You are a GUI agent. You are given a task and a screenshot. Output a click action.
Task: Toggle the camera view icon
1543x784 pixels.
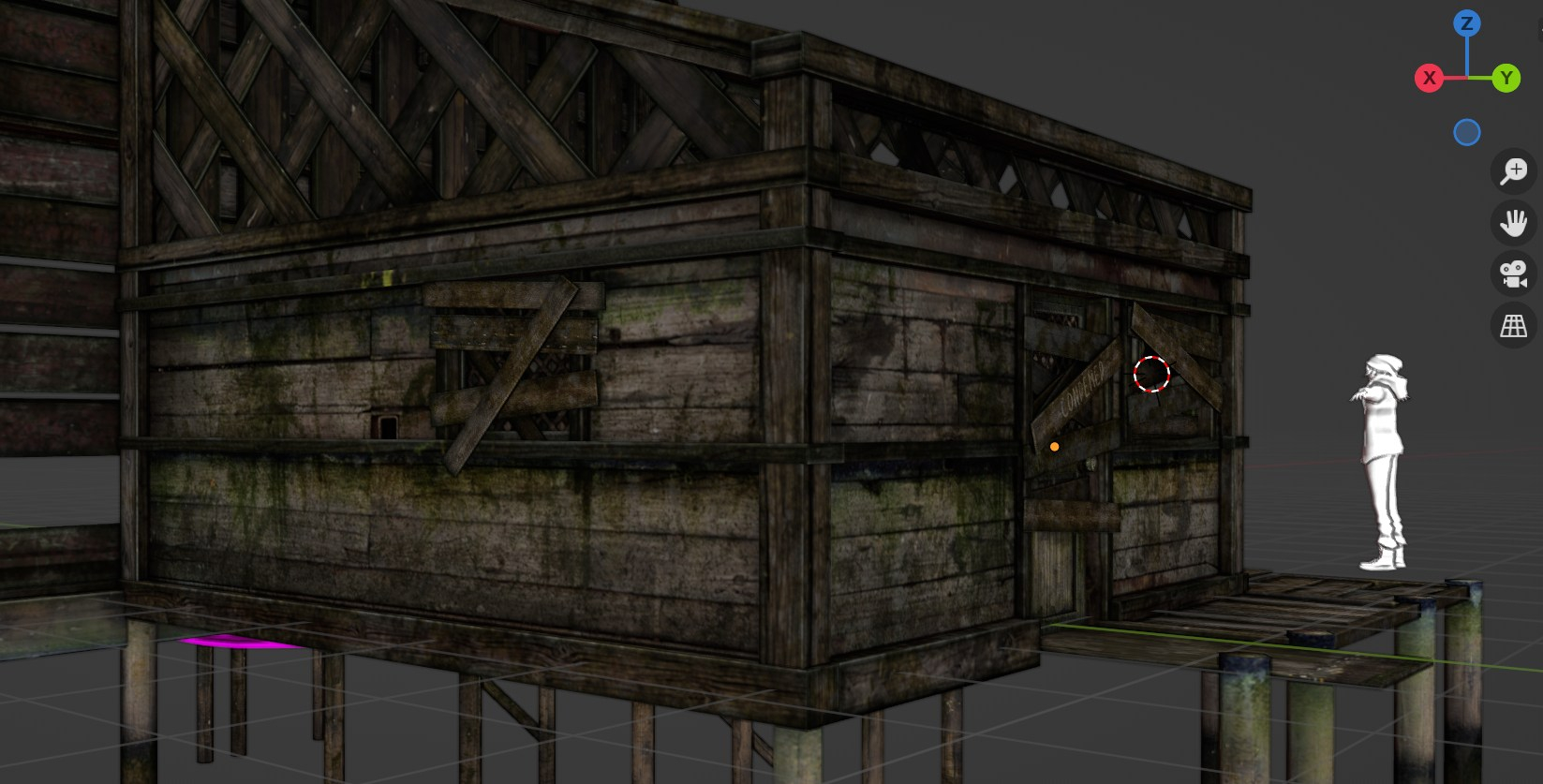1513,274
